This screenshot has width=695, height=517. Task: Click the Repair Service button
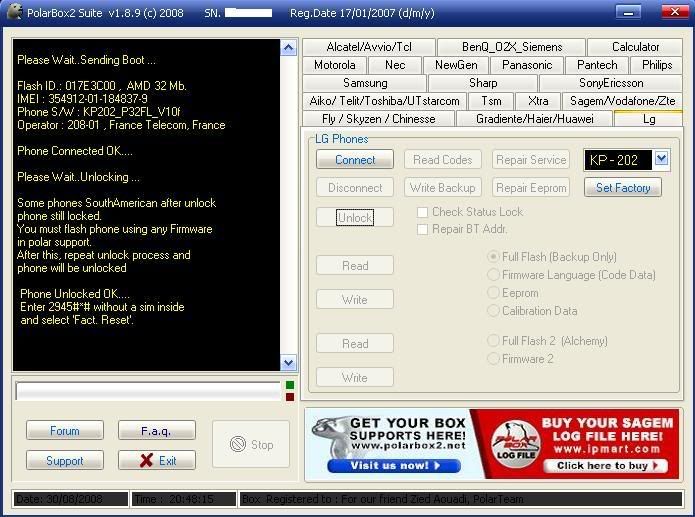point(531,160)
